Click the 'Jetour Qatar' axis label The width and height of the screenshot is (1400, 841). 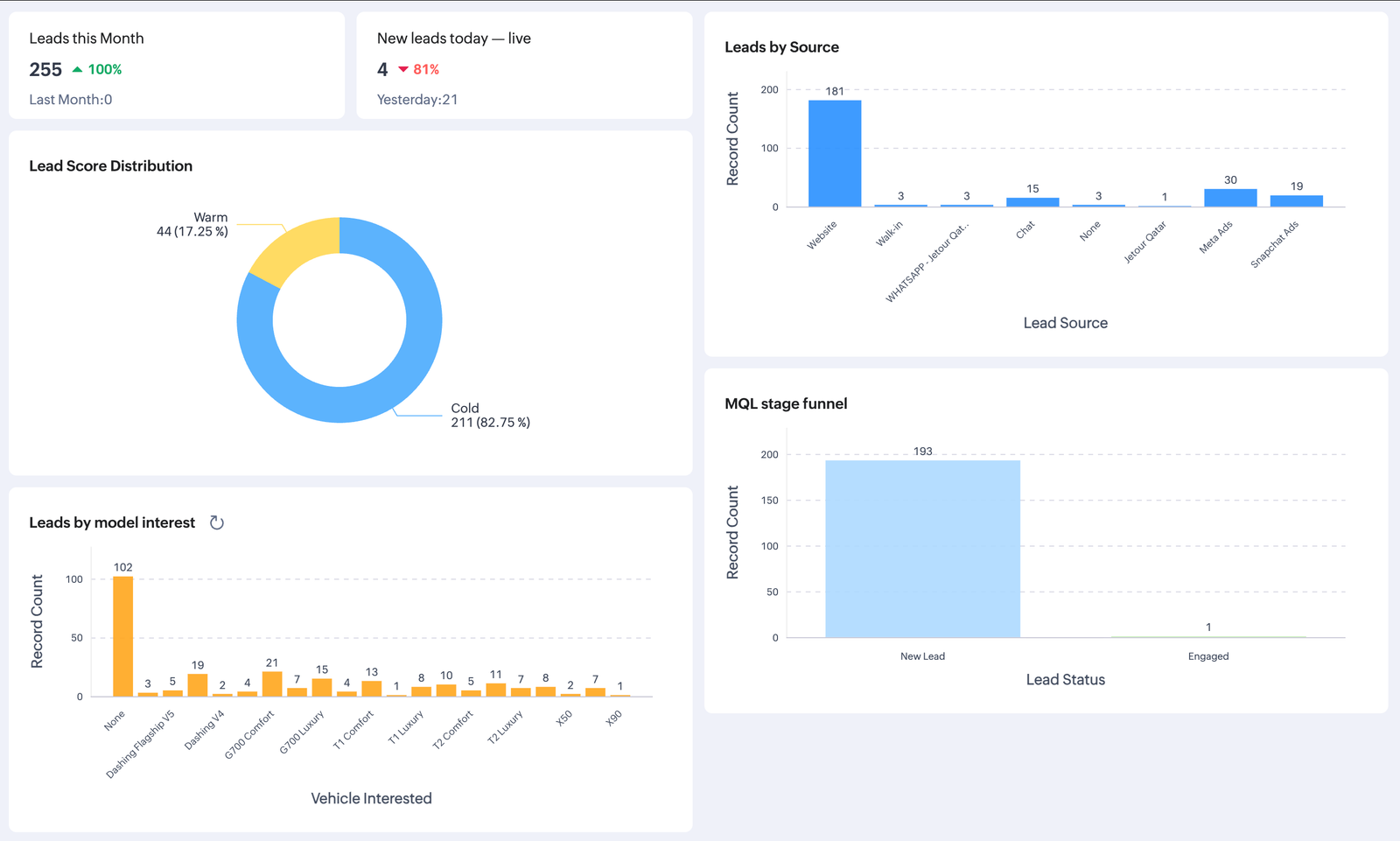(x=1144, y=242)
